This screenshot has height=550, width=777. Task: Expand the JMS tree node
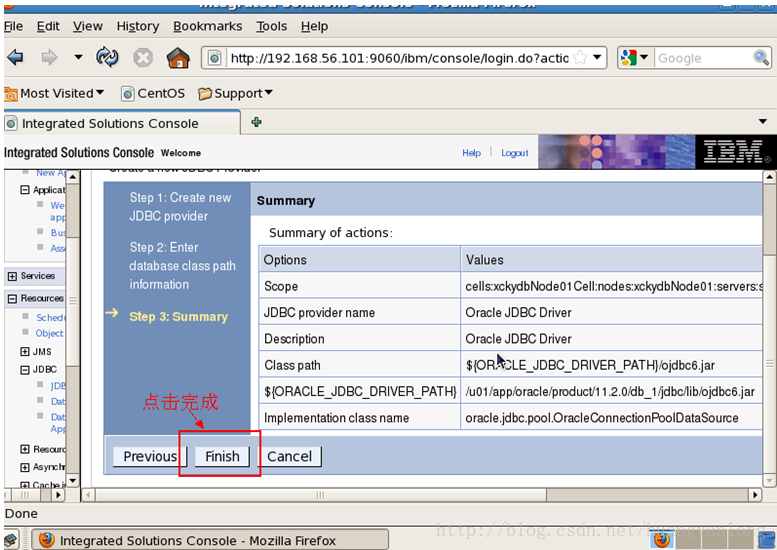(x=25, y=351)
